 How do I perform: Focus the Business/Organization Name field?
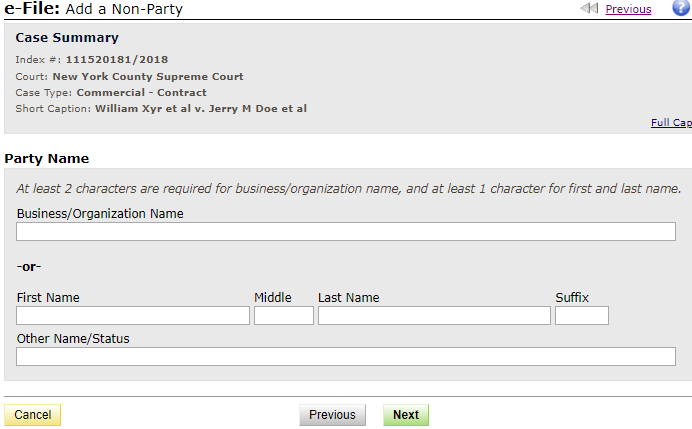click(346, 232)
